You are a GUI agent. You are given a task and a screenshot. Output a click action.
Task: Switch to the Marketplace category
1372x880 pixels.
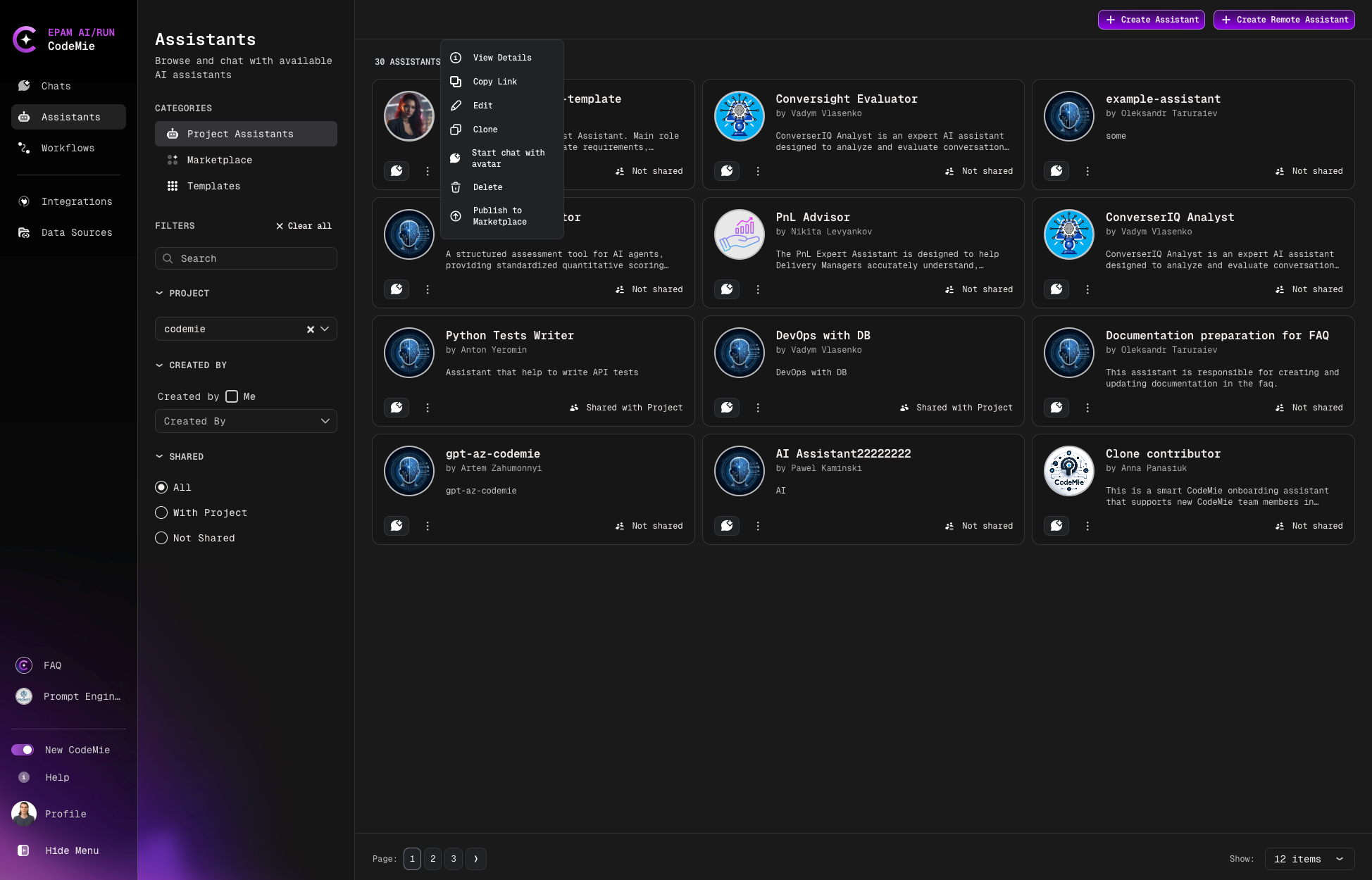(x=219, y=160)
